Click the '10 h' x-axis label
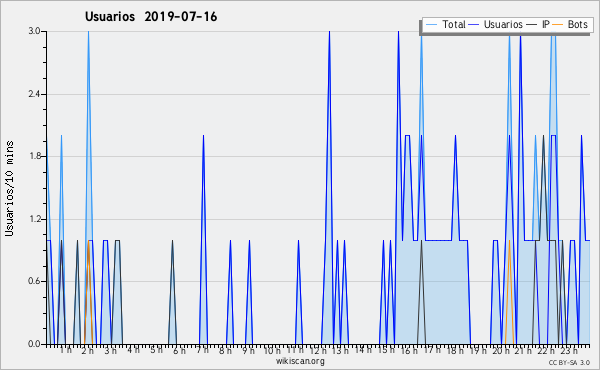The width and height of the screenshot is (600, 370). tap(272, 351)
